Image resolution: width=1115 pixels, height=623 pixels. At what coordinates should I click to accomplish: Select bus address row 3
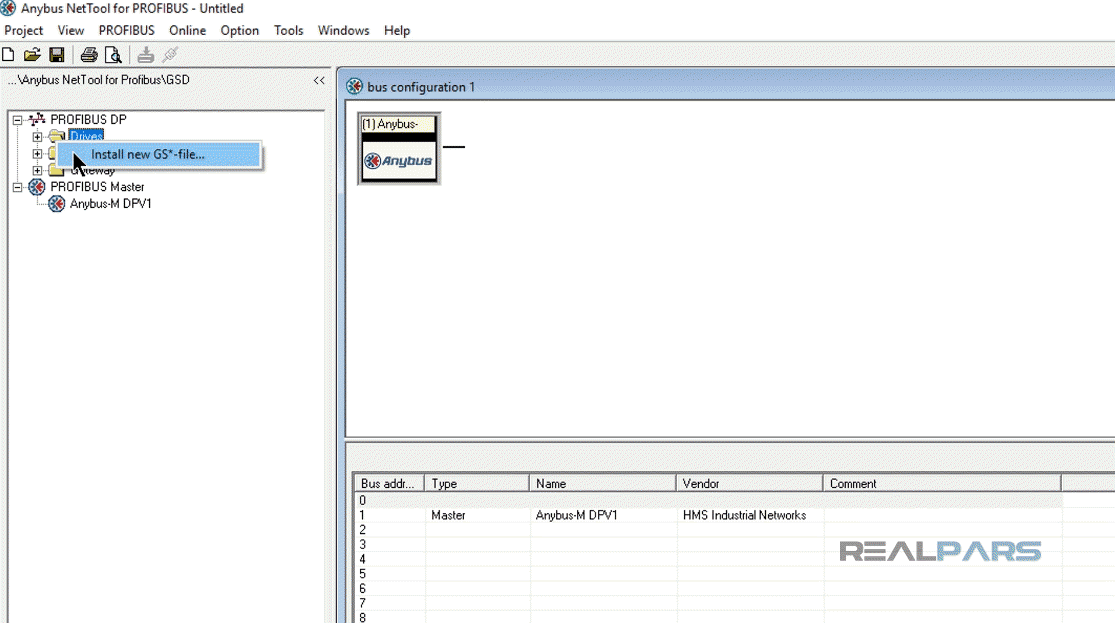point(708,545)
